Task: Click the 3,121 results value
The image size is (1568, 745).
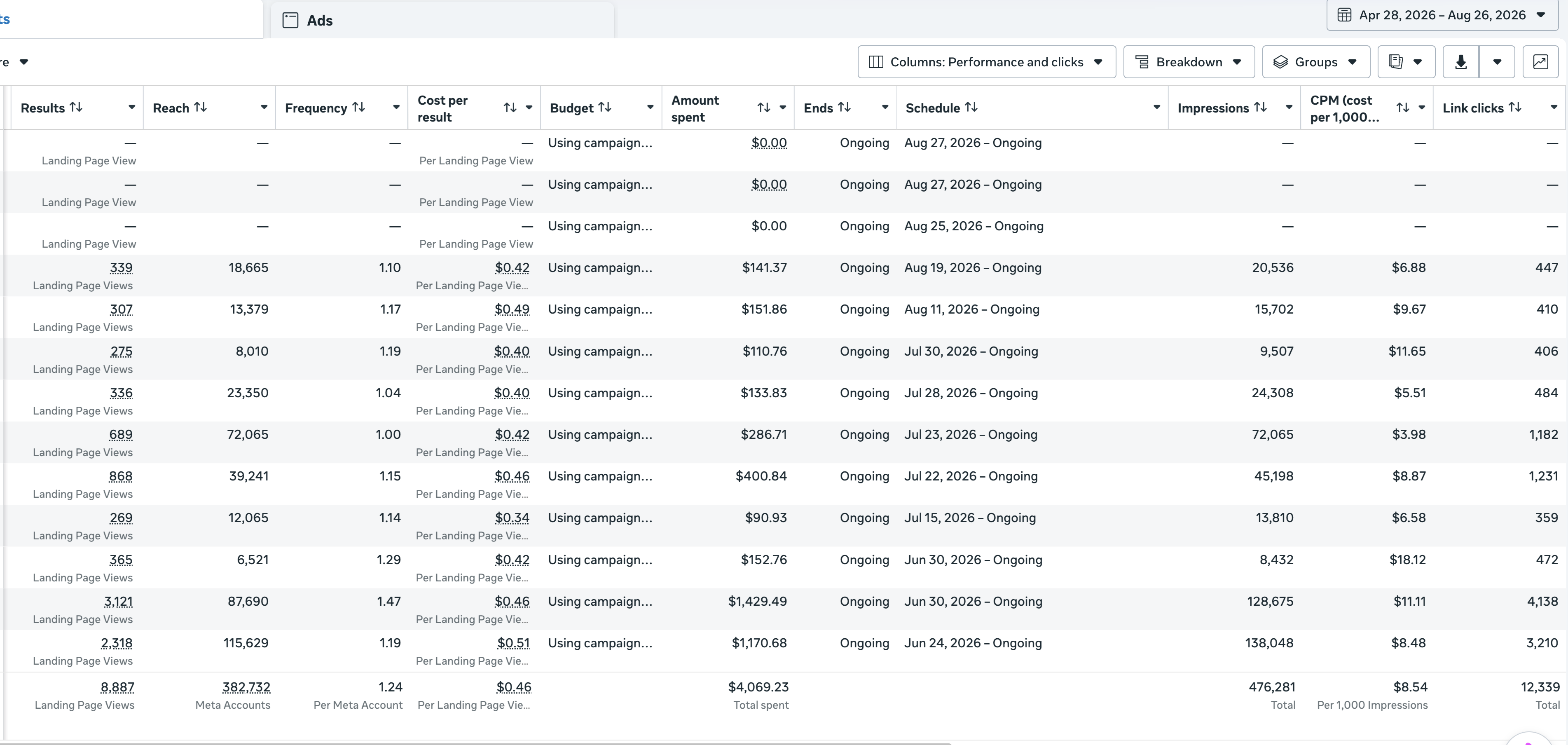Action: point(118,601)
